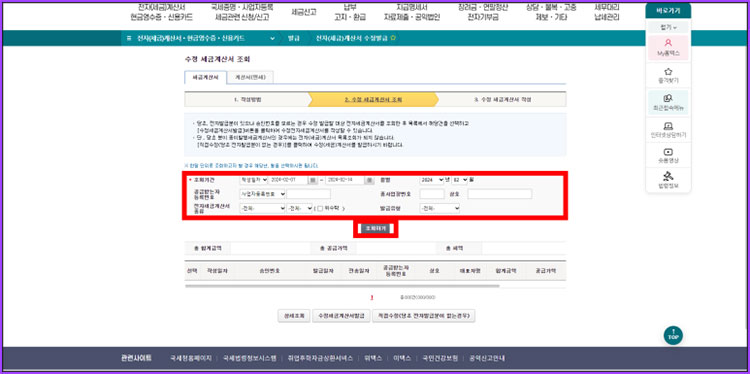This screenshot has height=374, width=750.
Task: Open the 법령정보 gavel icon in sidebar
Action: [668, 180]
